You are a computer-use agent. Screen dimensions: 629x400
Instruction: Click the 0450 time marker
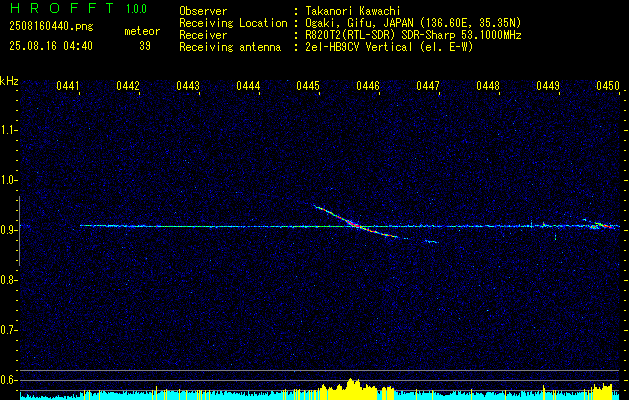pos(608,86)
